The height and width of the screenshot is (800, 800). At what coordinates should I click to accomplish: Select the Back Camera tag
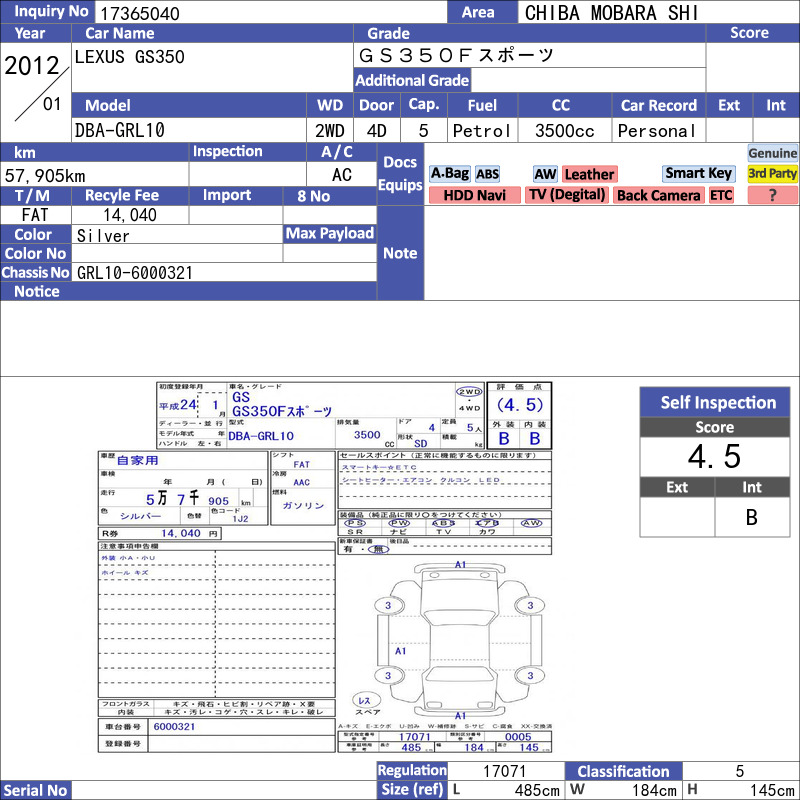pyautogui.click(x=658, y=195)
